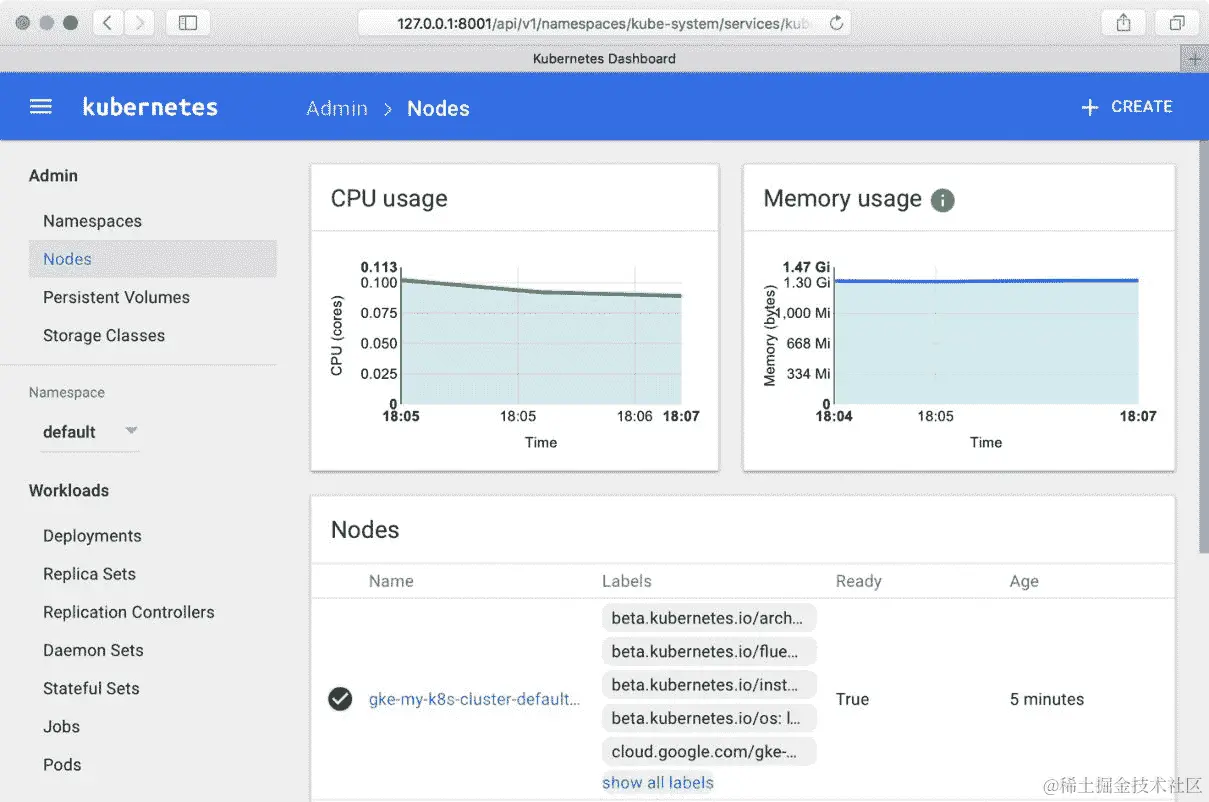
Task: Click the 5 minutes age value
Action: [1047, 699]
